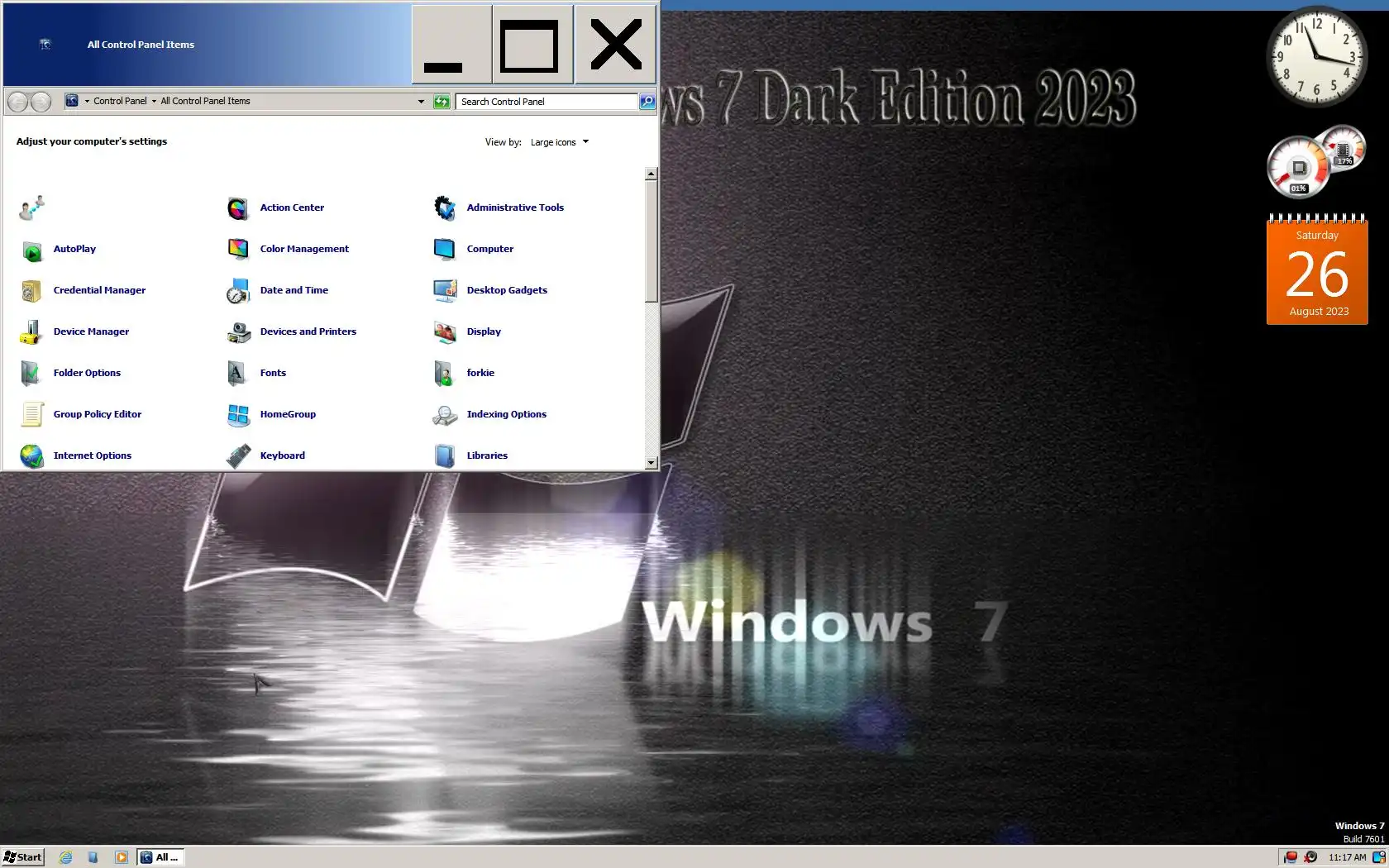The image size is (1389, 868).
Task: Open the Computer icon
Action: coord(445,249)
